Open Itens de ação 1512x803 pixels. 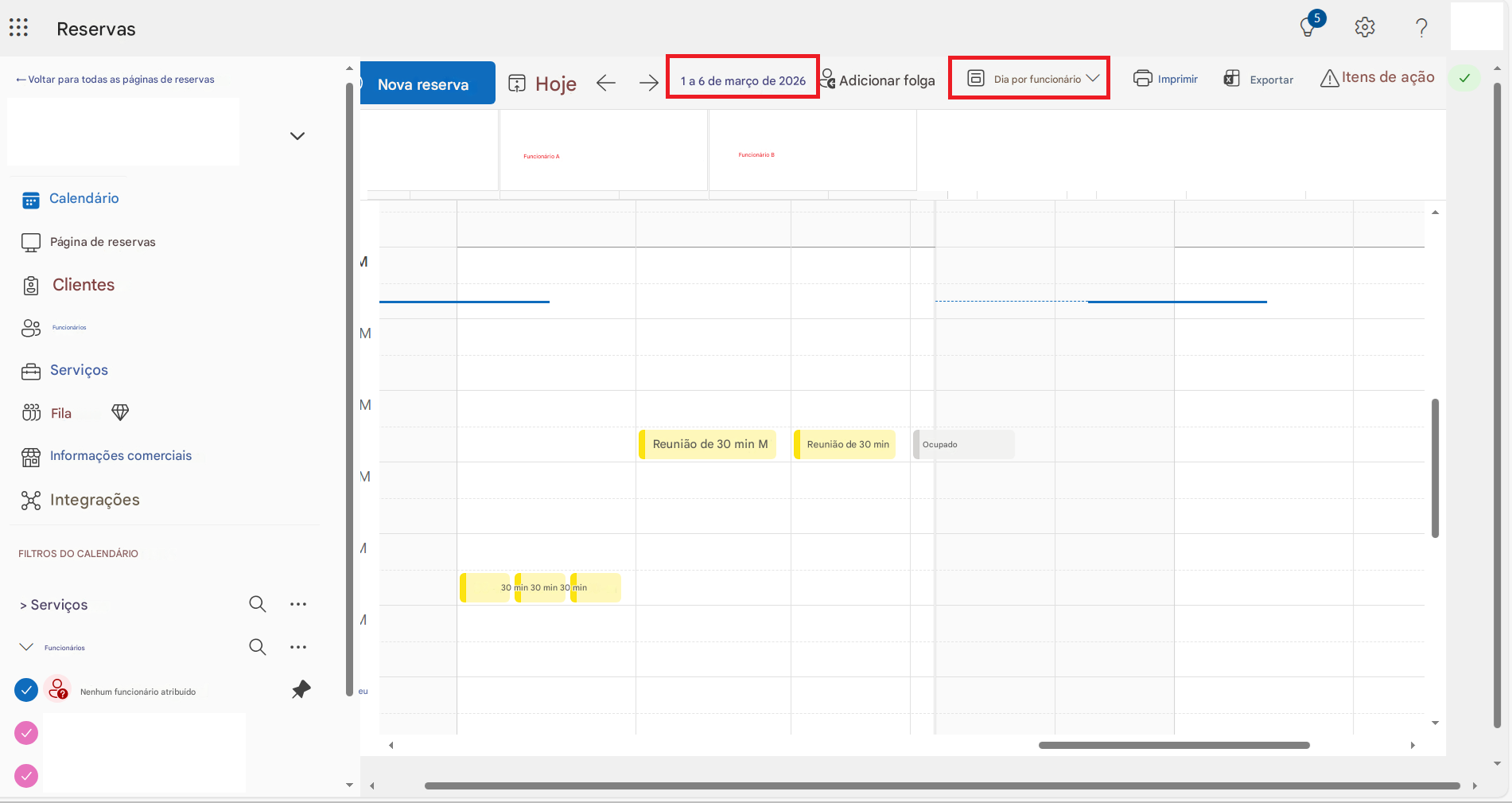tap(1388, 77)
